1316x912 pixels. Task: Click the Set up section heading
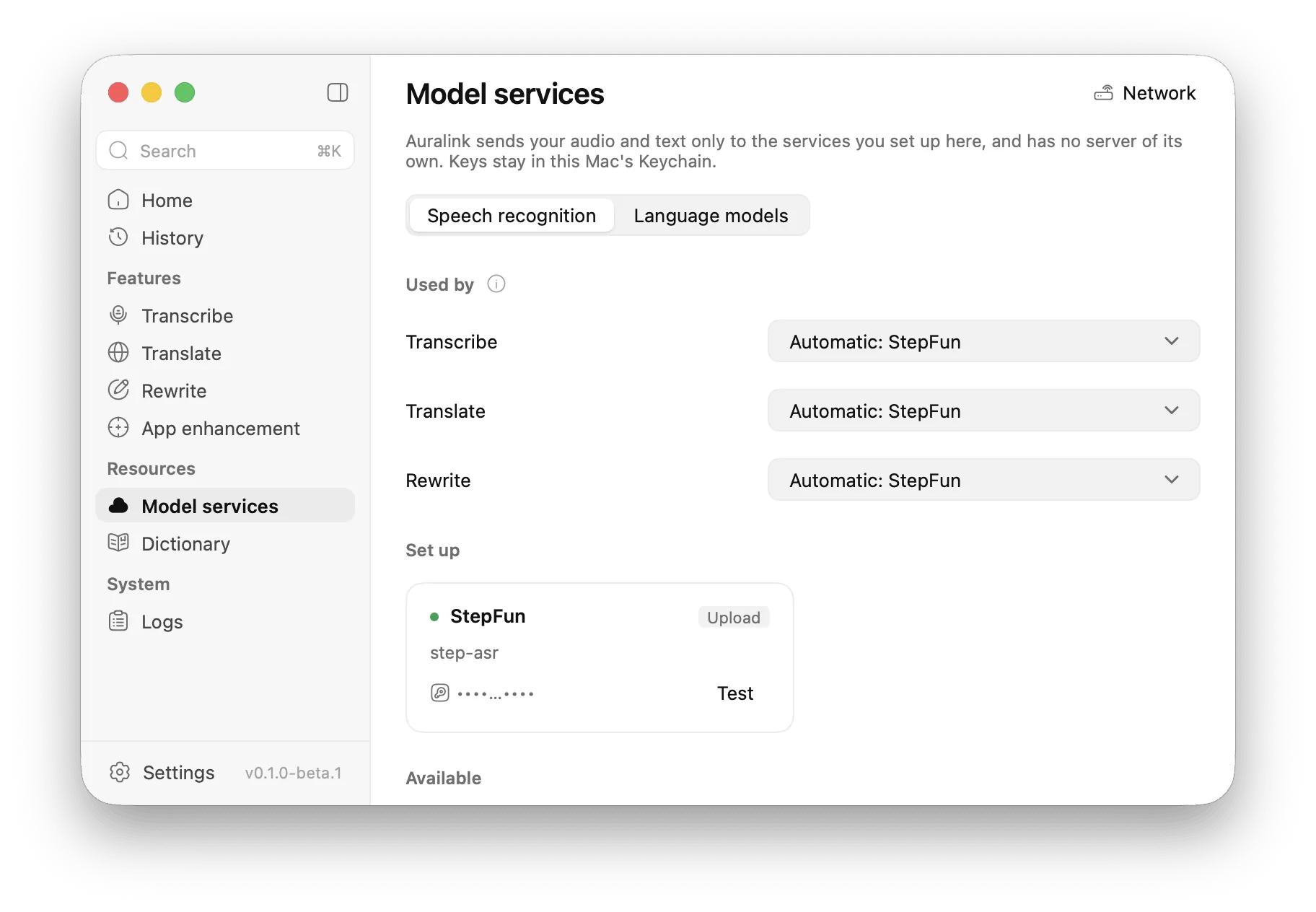tap(433, 551)
